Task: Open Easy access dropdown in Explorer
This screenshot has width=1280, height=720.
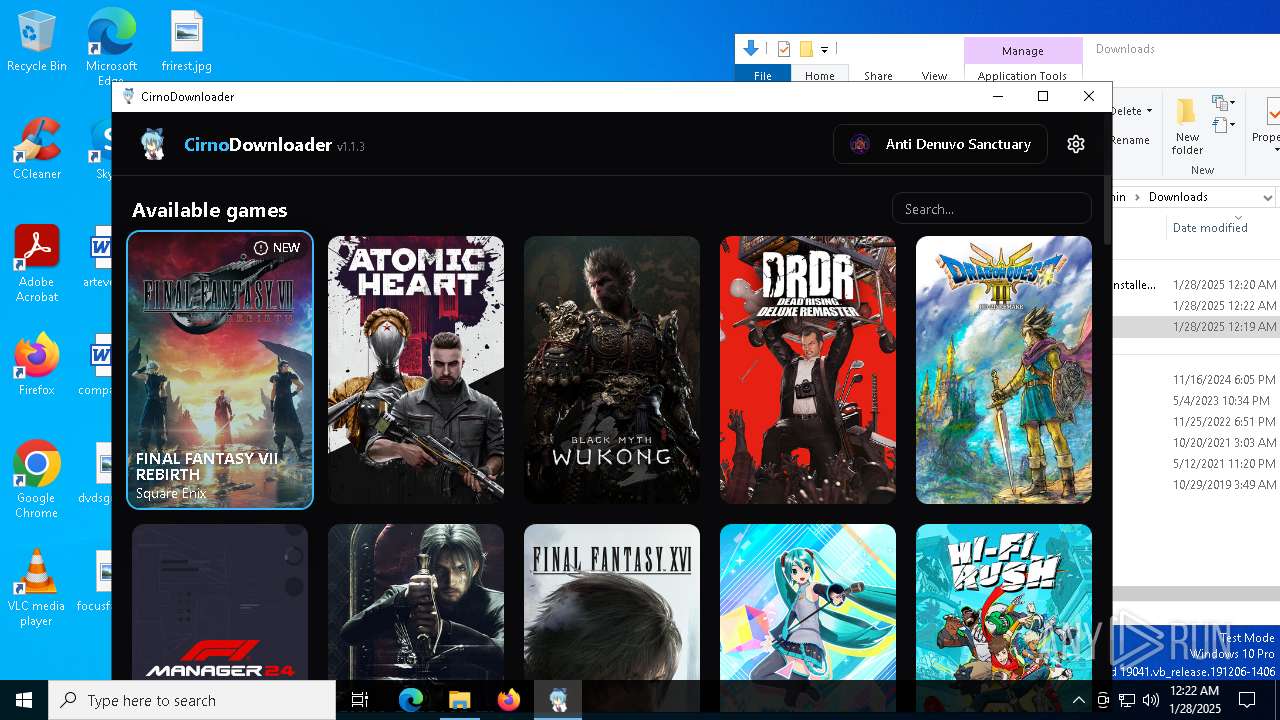Action: (x=1224, y=125)
